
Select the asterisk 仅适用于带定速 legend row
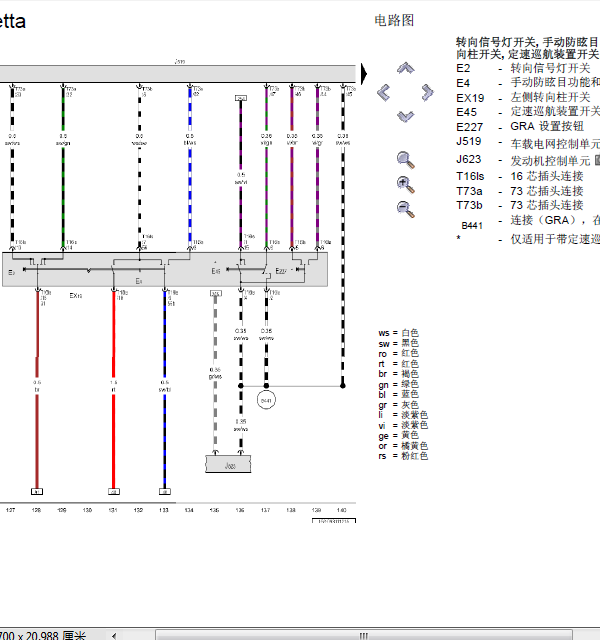pos(528,239)
